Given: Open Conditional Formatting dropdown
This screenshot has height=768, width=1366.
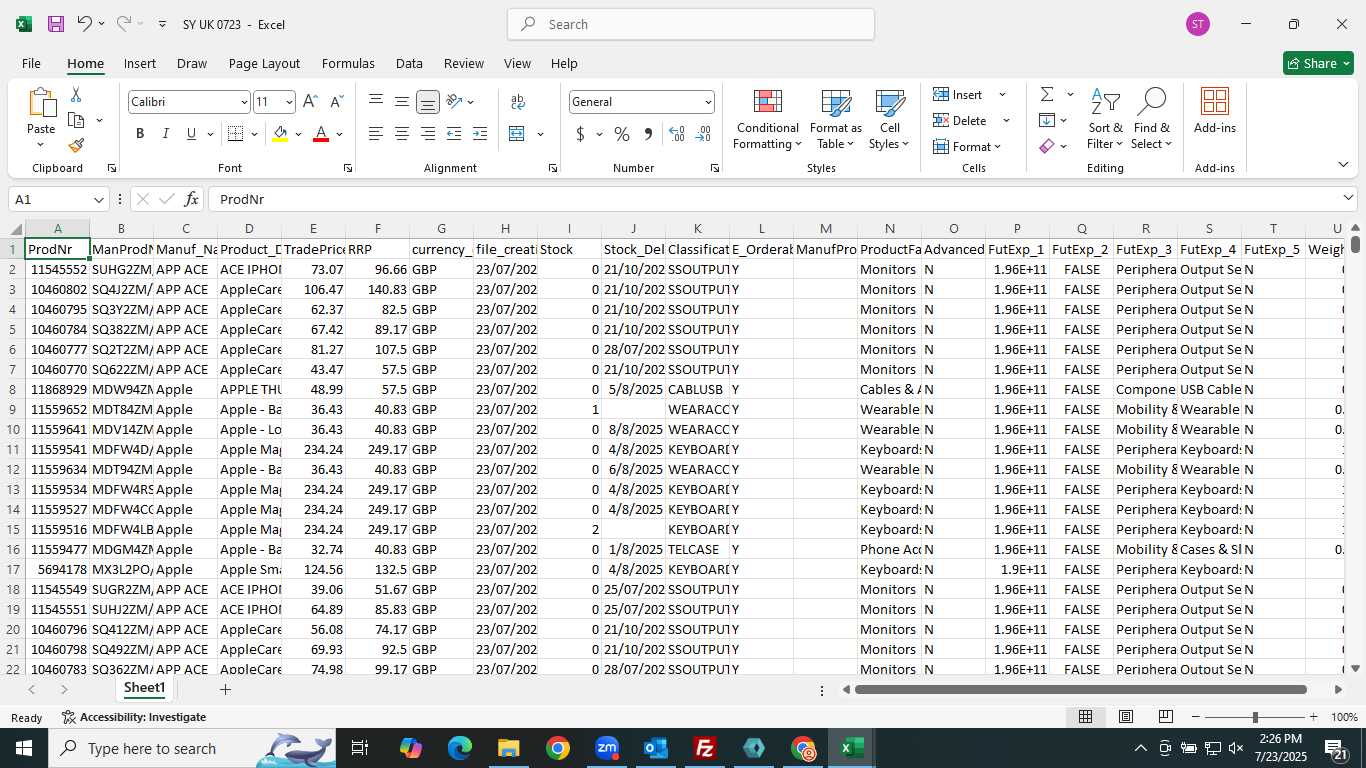Looking at the screenshot, I should 768,119.
